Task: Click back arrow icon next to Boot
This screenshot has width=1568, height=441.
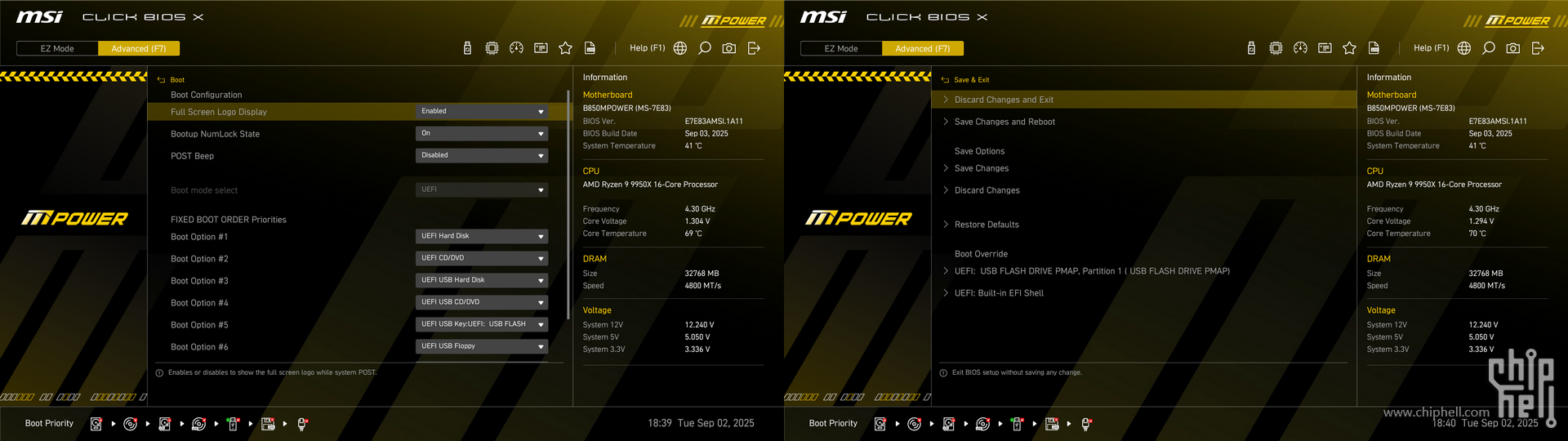Action: pyautogui.click(x=161, y=80)
